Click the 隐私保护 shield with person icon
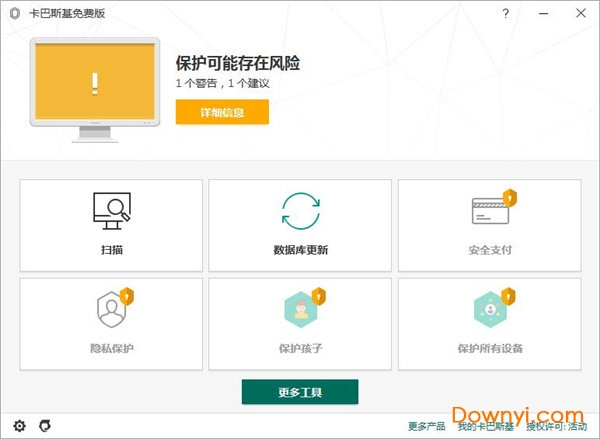 coord(111,309)
